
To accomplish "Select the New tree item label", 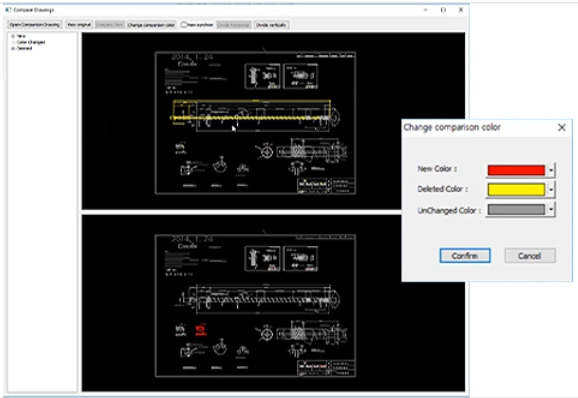I will pyautogui.click(x=21, y=36).
